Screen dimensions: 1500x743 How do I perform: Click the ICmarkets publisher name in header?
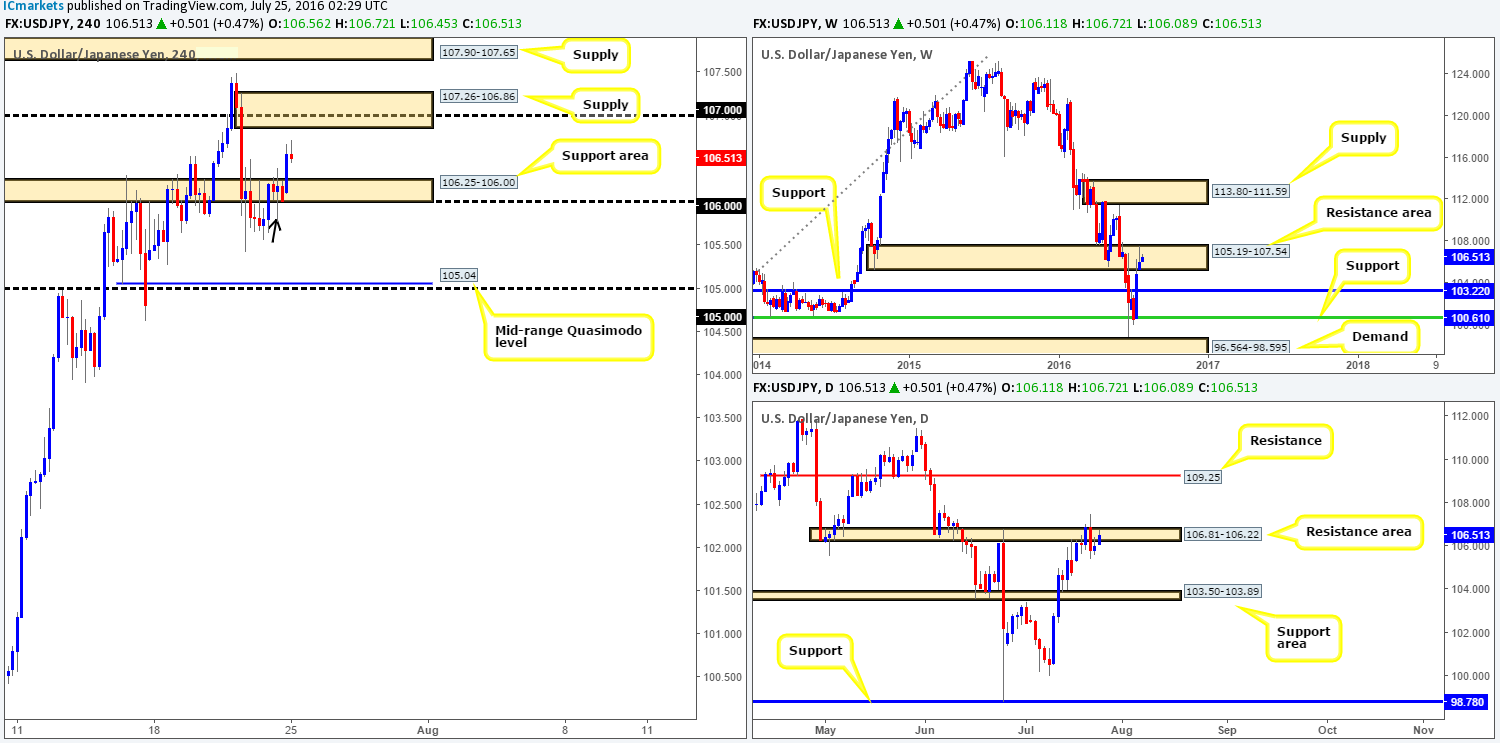[33, 6]
